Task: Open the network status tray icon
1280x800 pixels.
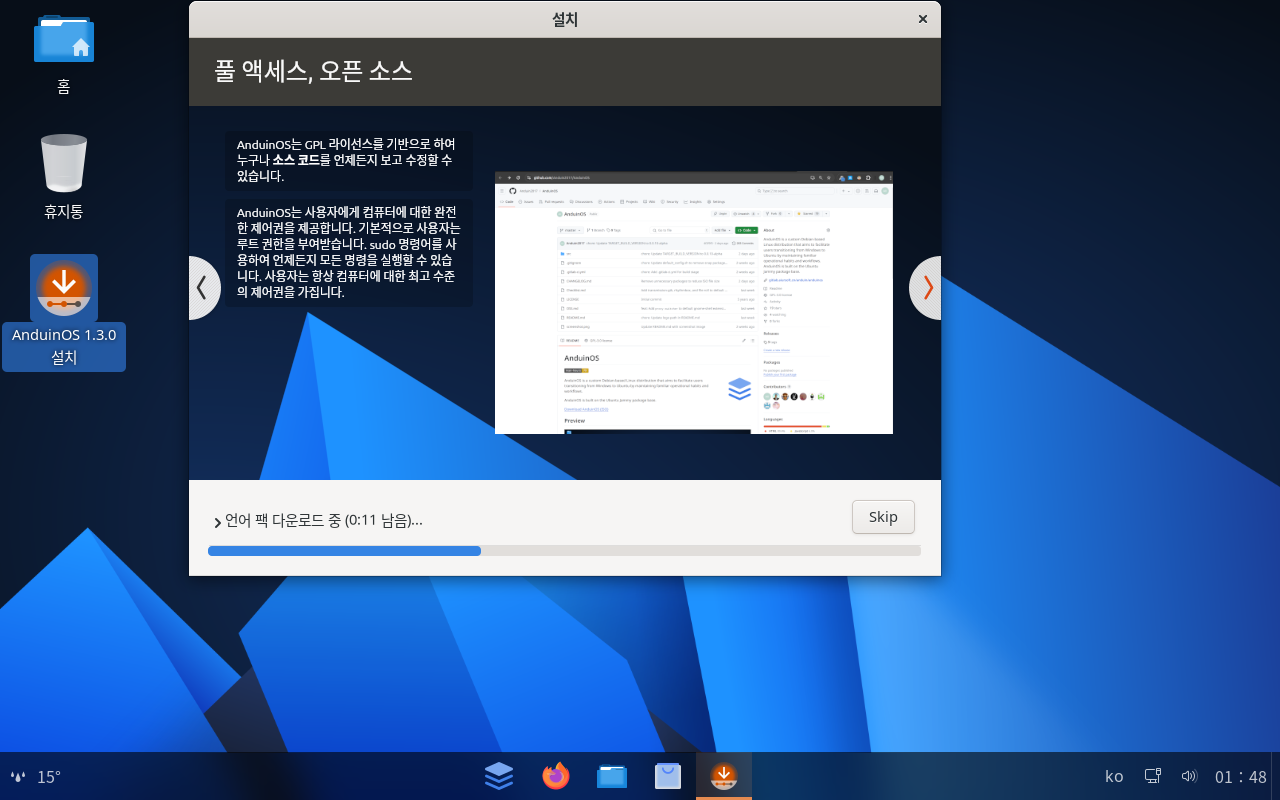Action: pyautogui.click(x=1153, y=776)
